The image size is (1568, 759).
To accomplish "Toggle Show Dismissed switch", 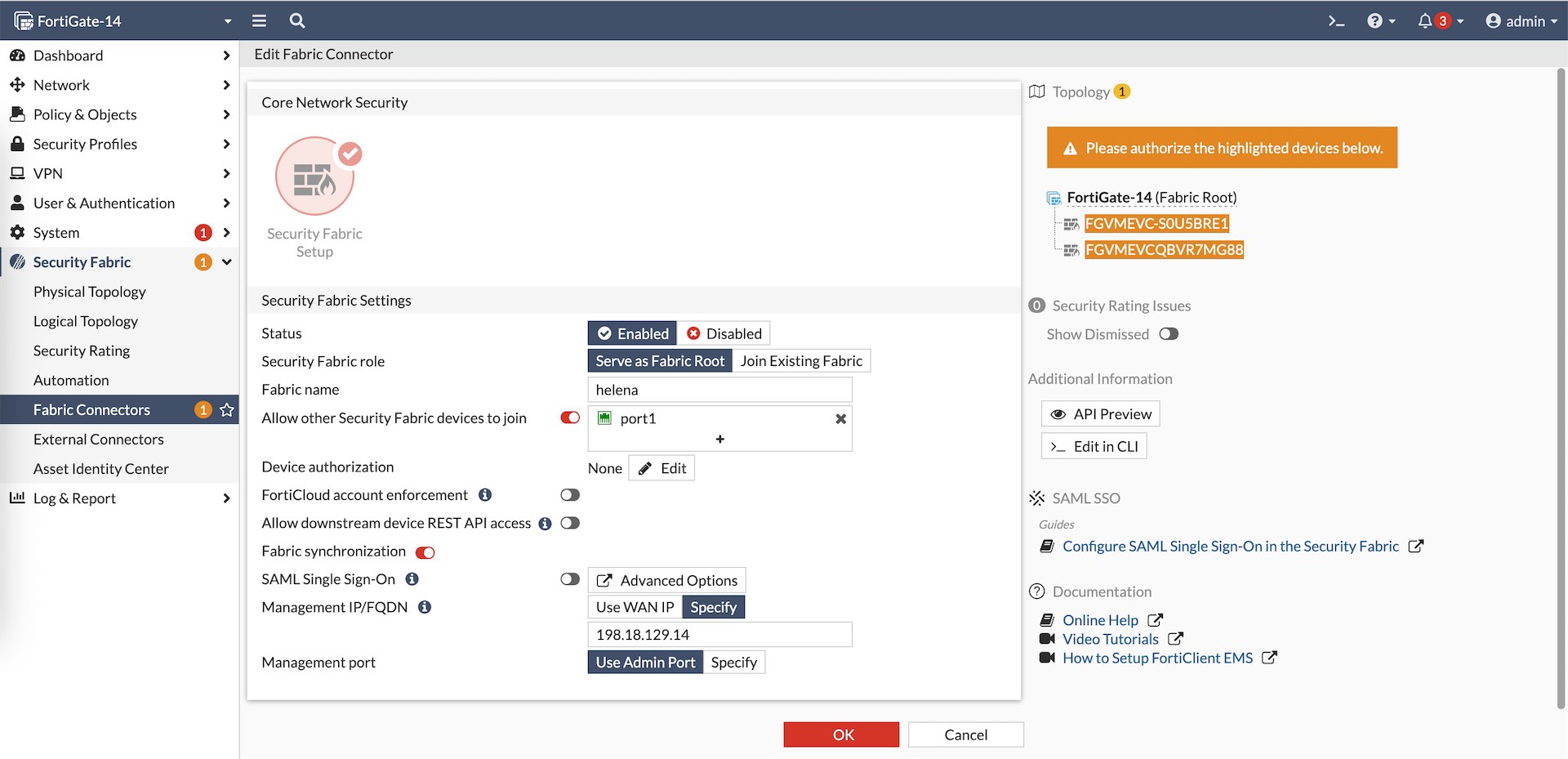I will 1169,334.
